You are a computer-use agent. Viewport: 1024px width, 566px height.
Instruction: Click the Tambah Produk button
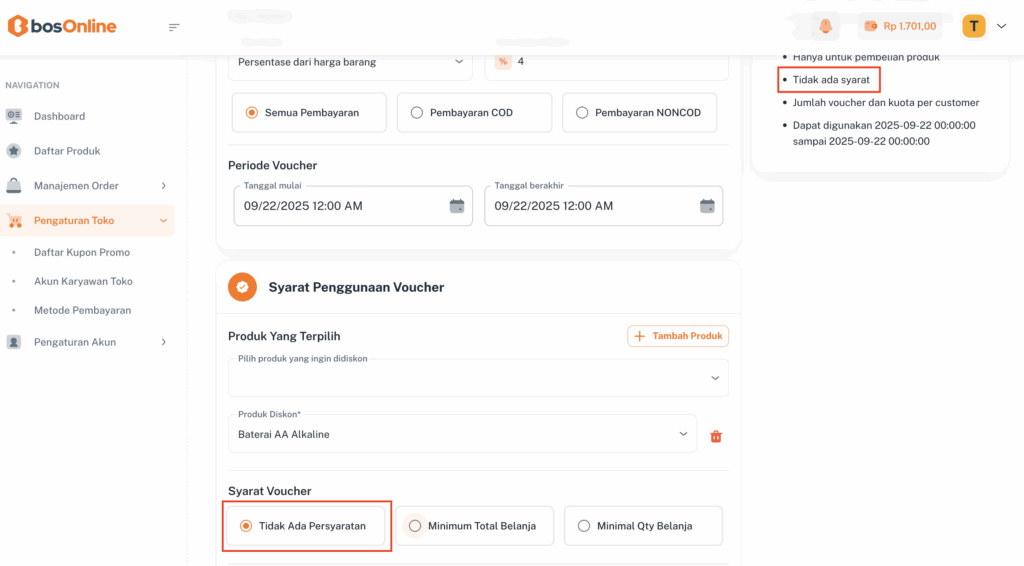[x=678, y=336]
